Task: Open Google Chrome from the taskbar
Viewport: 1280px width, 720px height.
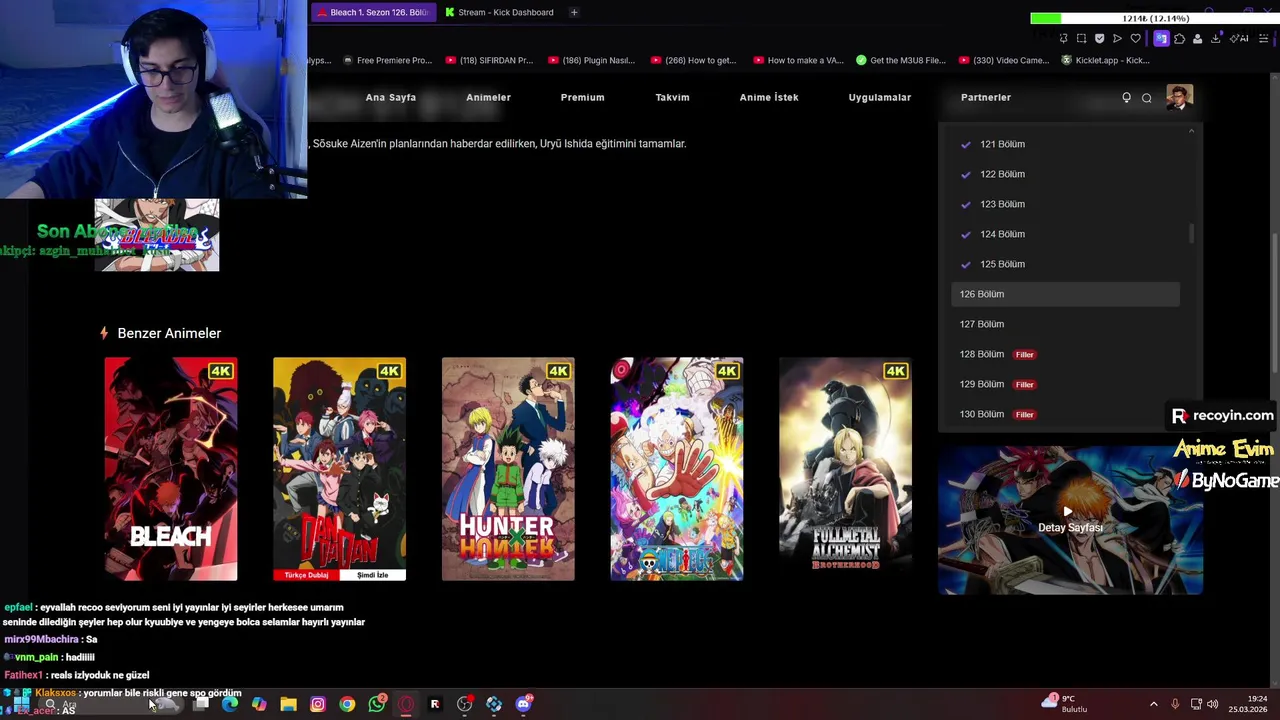Action: tap(347, 704)
